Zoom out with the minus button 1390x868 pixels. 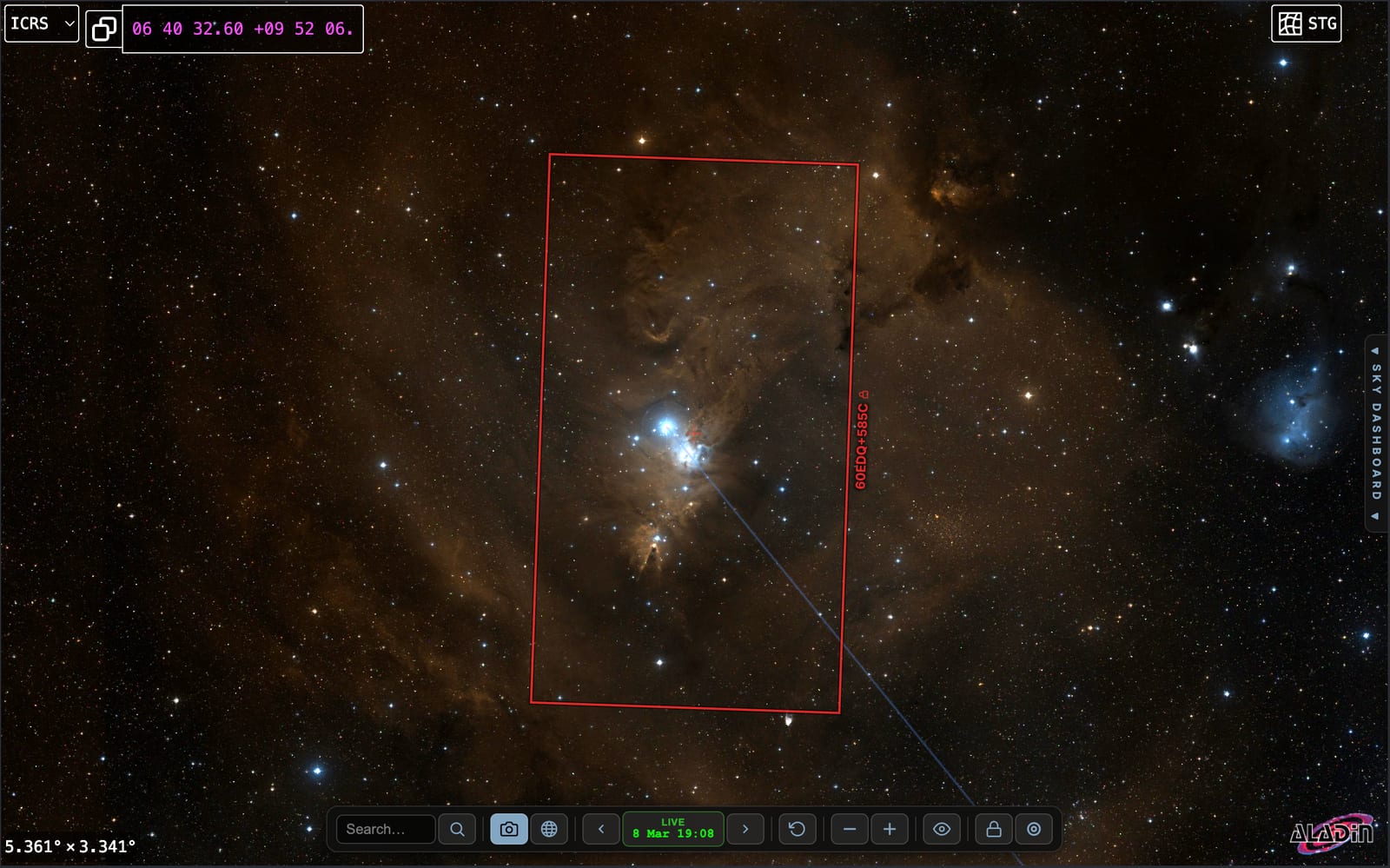850,829
